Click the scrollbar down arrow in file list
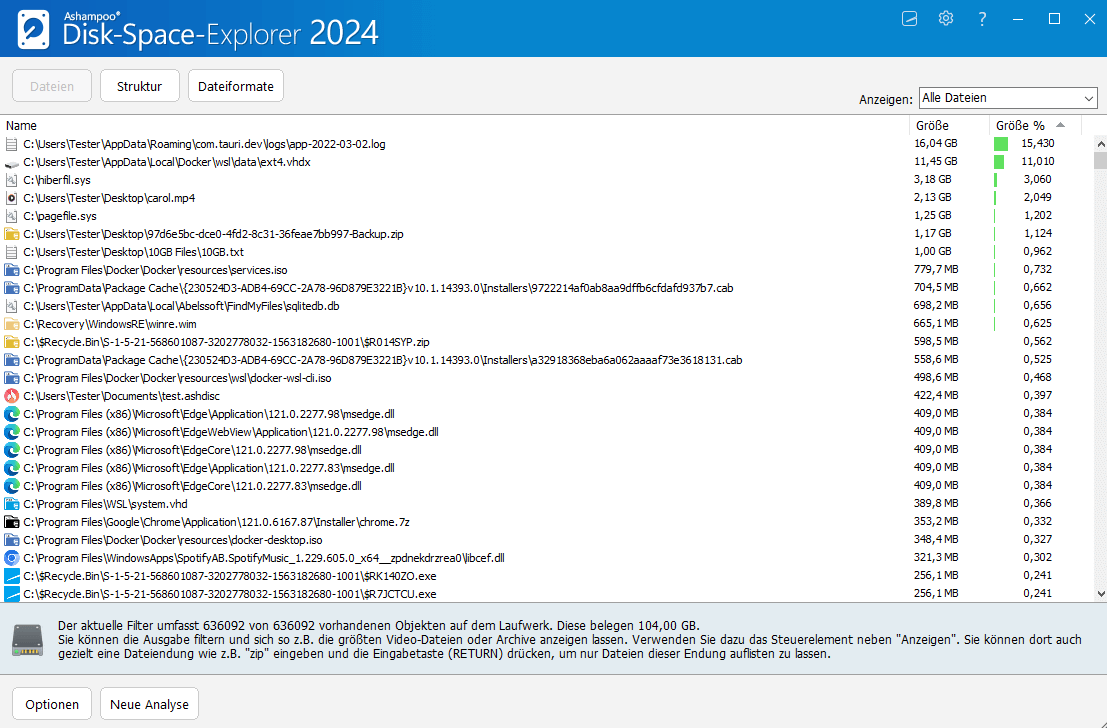Image resolution: width=1107 pixels, height=728 pixels. pos(1099,594)
